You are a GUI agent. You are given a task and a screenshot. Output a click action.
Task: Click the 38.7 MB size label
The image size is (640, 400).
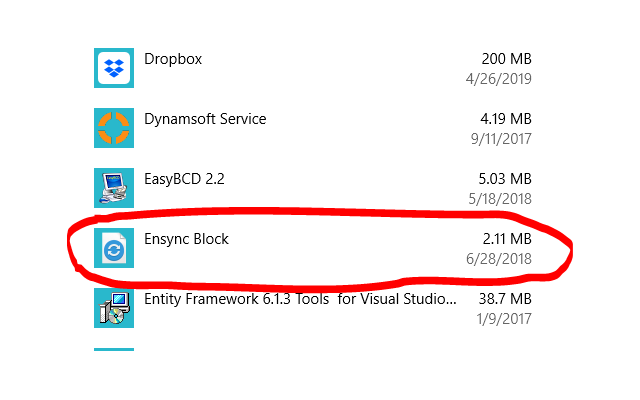(505, 299)
